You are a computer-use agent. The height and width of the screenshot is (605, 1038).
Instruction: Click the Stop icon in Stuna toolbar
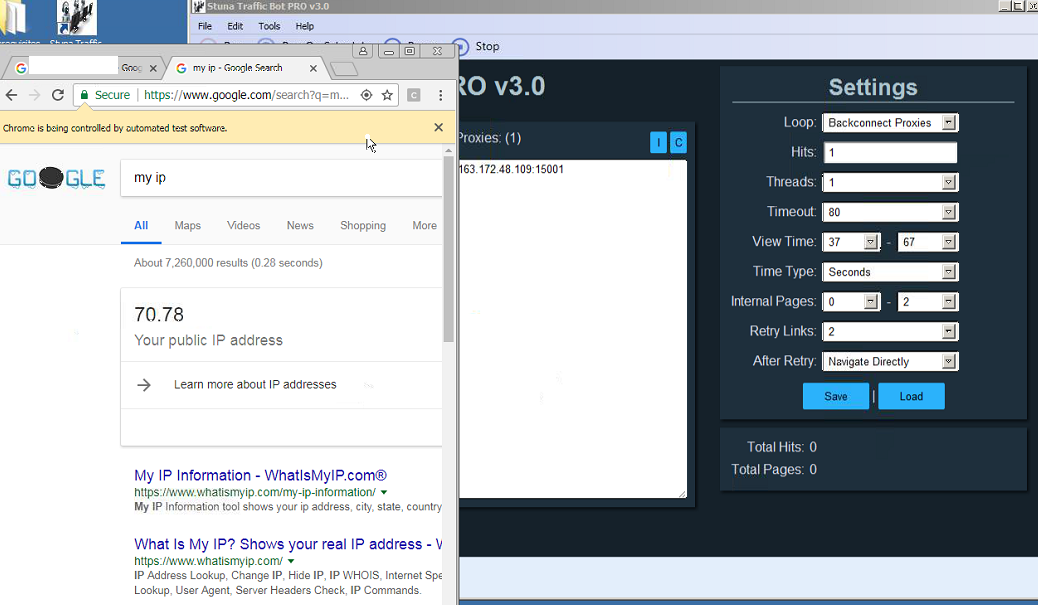tap(462, 46)
